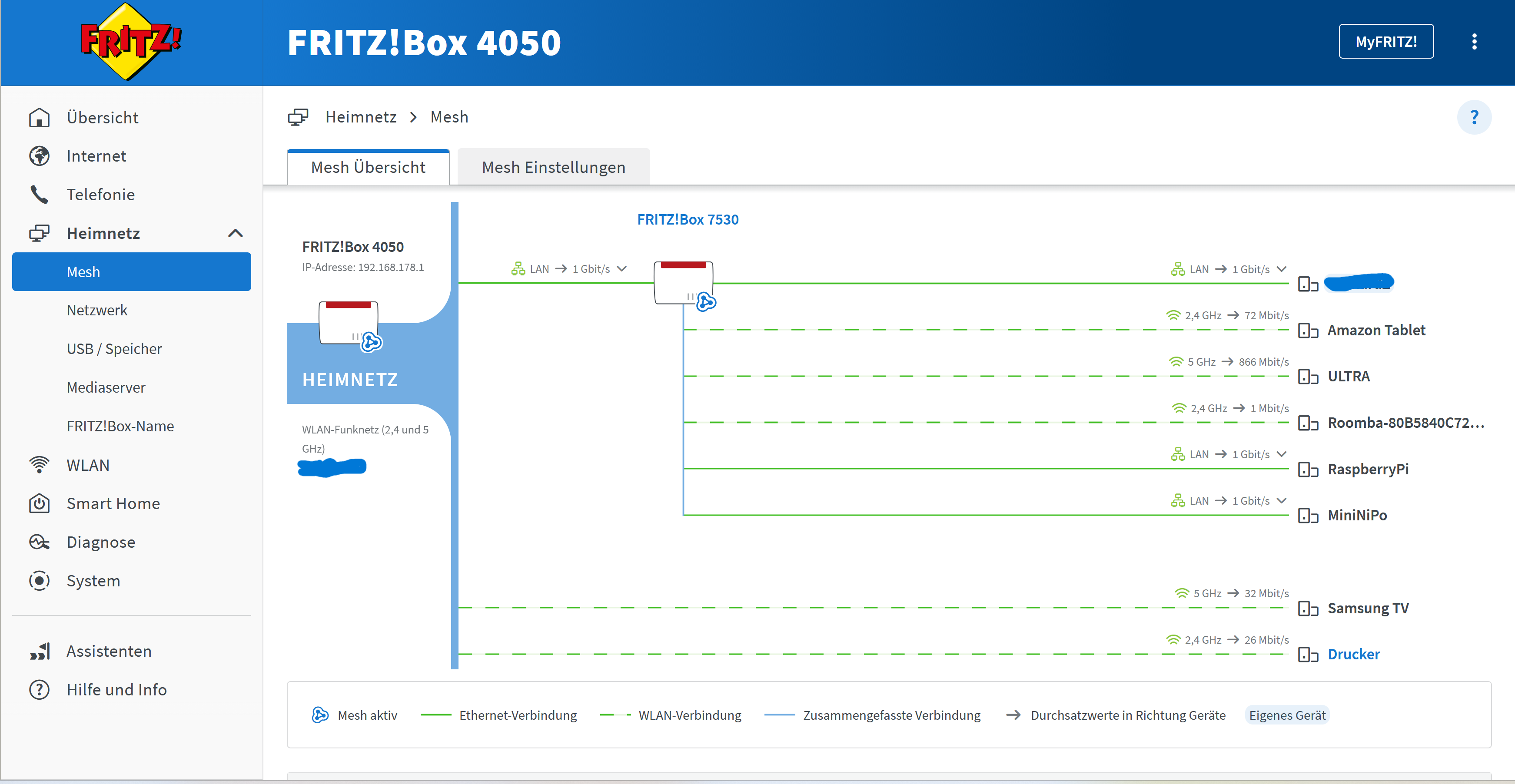The image size is (1515, 784).
Task: Expand LAN connection details for MiniNiPo
Action: tap(1282, 501)
